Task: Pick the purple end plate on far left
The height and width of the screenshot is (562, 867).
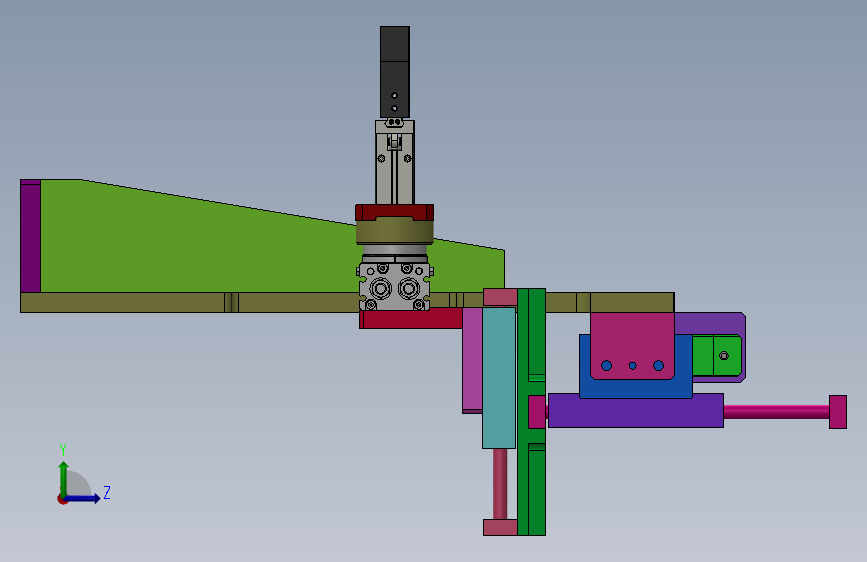Action: (x=30, y=236)
